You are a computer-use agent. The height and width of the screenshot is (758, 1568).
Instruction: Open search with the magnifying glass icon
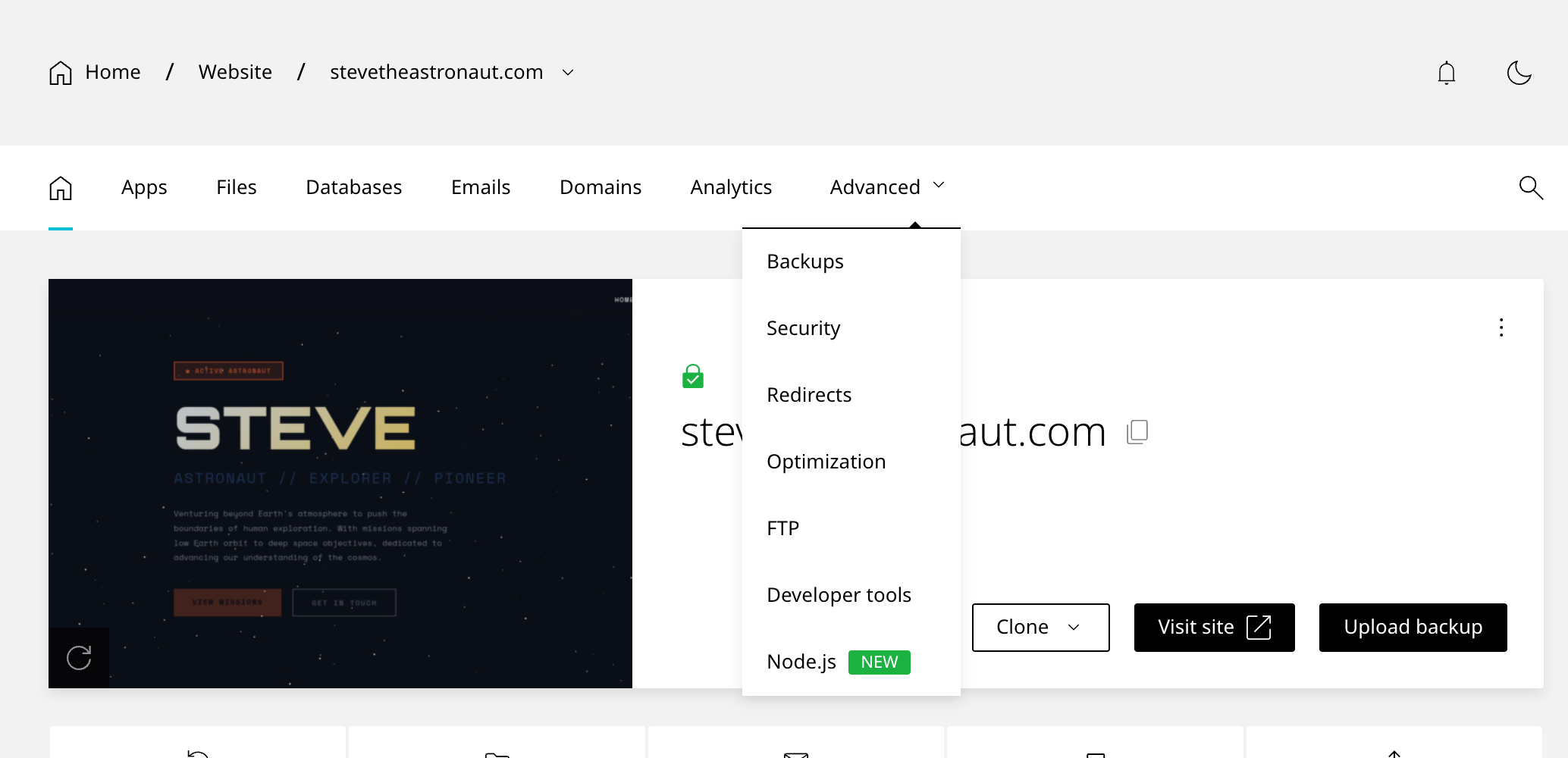(1531, 187)
